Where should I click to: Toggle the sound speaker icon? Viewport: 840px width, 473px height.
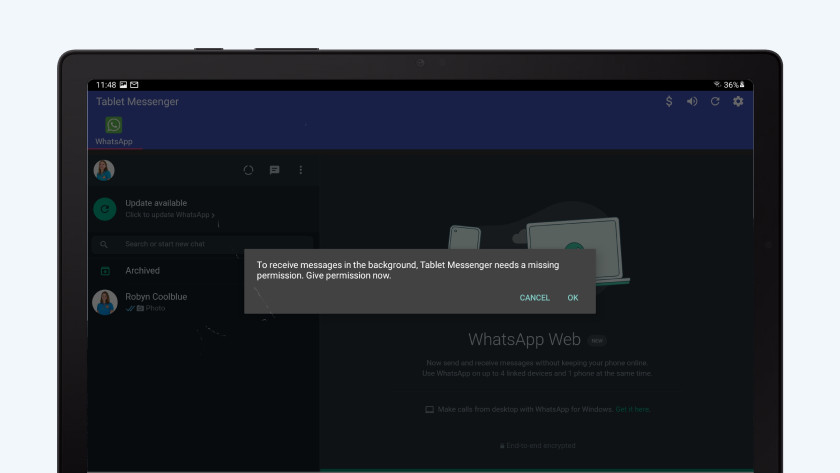pos(692,102)
